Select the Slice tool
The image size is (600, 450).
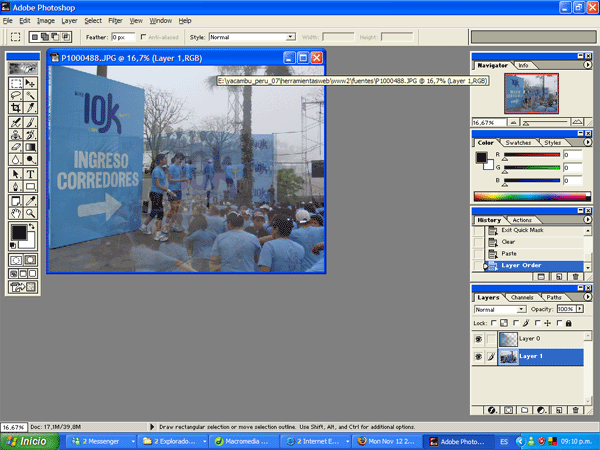click(x=30, y=108)
